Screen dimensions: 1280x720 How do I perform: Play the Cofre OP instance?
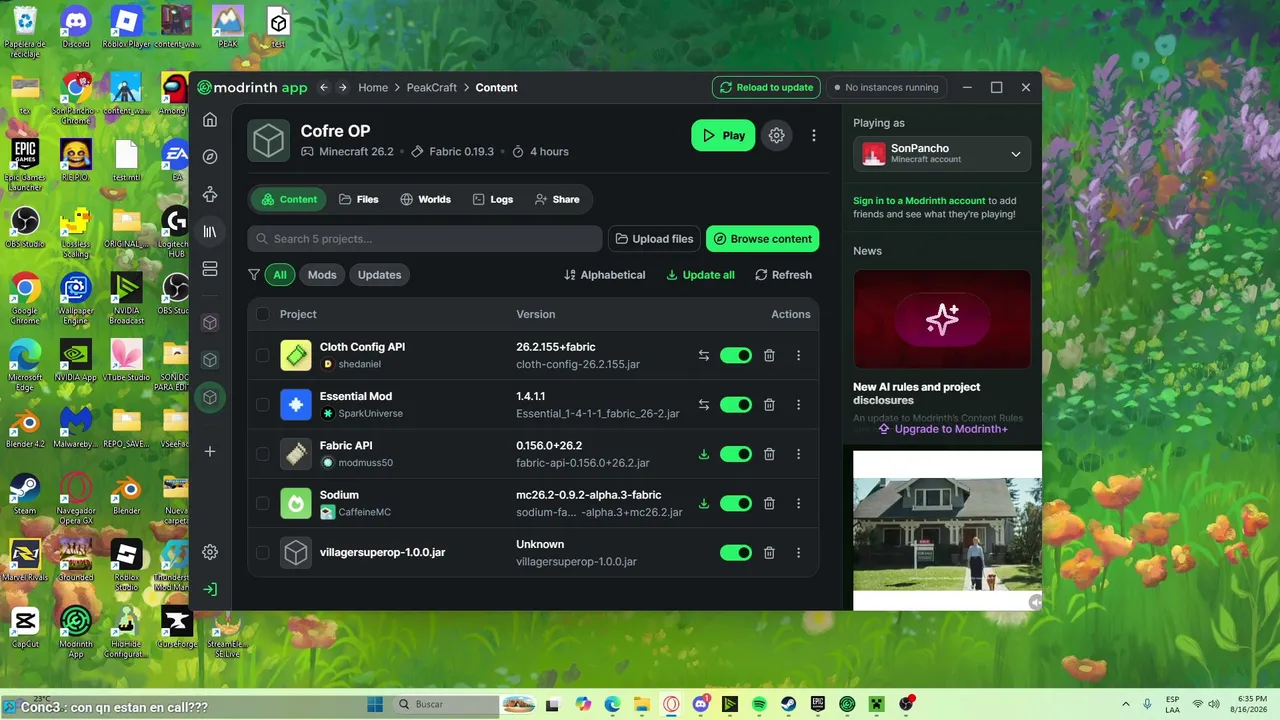tap(723, 135)
